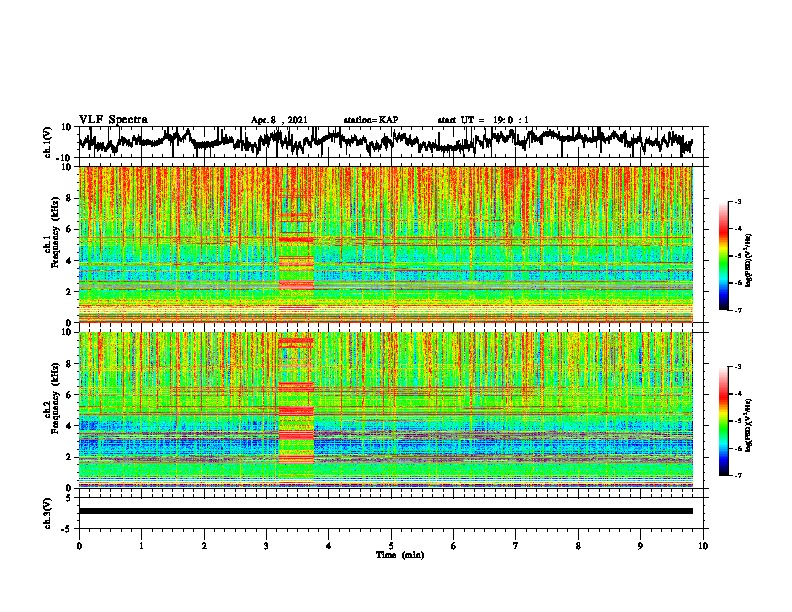The height and width of the screenshot is (612, 792).
Task: Click the "-5" tick on ch.3(V) axis
Action: (x=68, y=529)
